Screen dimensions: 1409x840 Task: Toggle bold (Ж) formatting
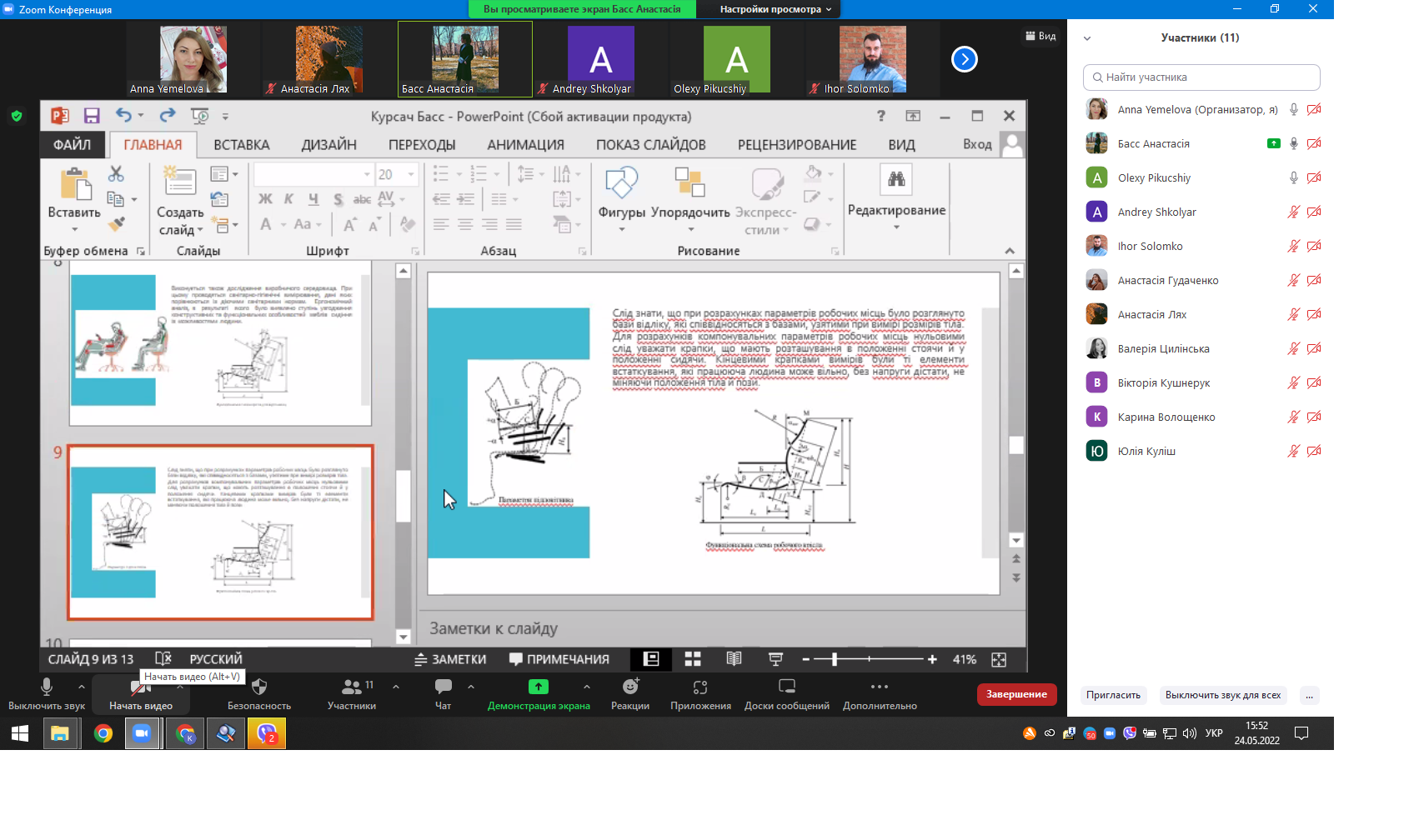tap(265, 199)
